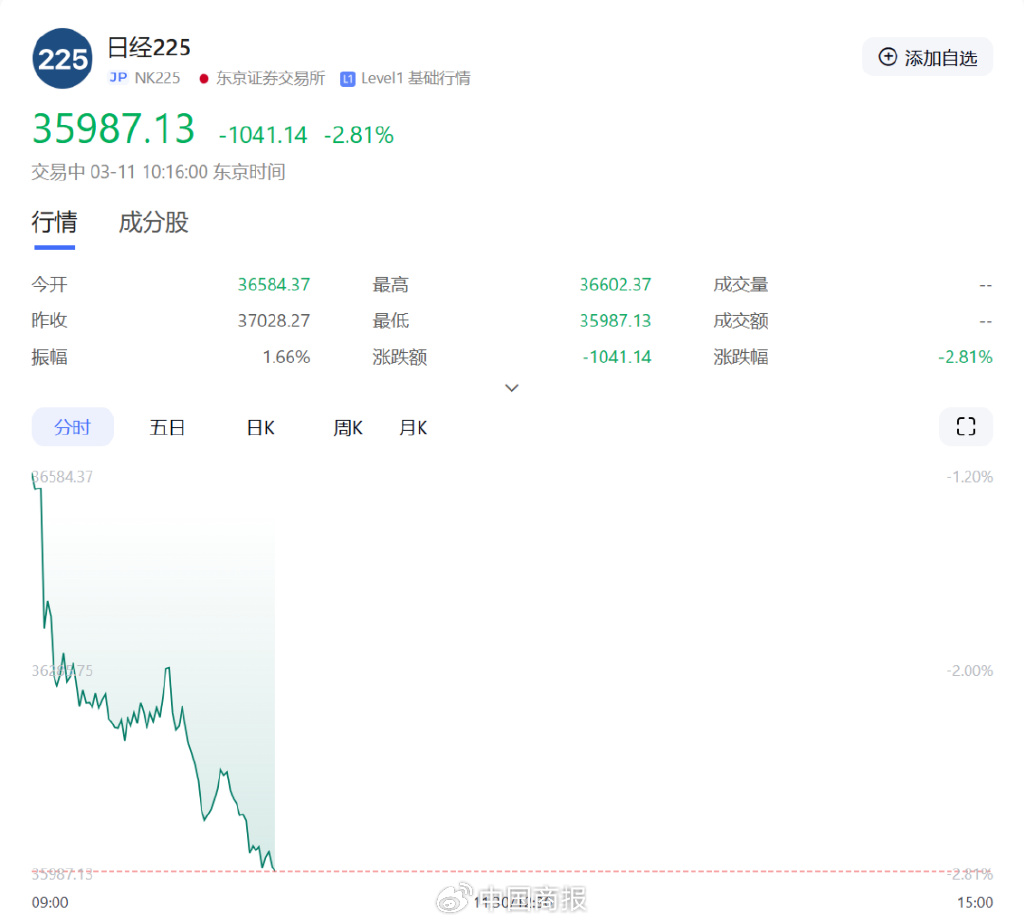
Task: Click the plus icon in 添加自选
Action: tap(887, 57)
